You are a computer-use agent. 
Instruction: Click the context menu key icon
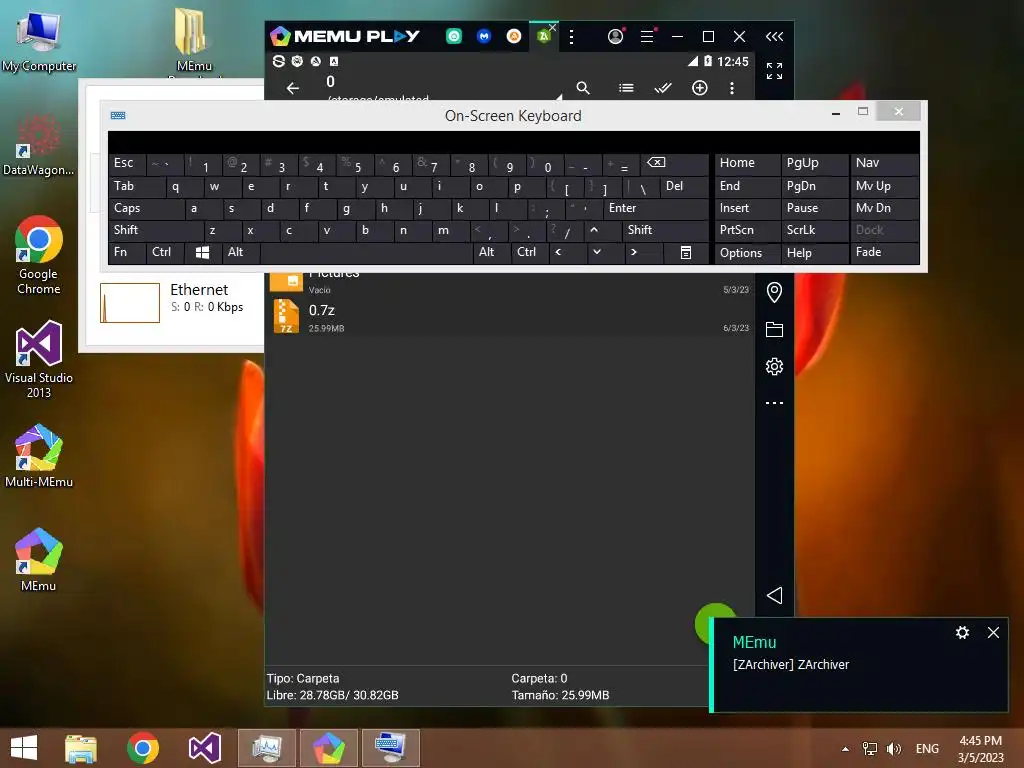(686, 252)
